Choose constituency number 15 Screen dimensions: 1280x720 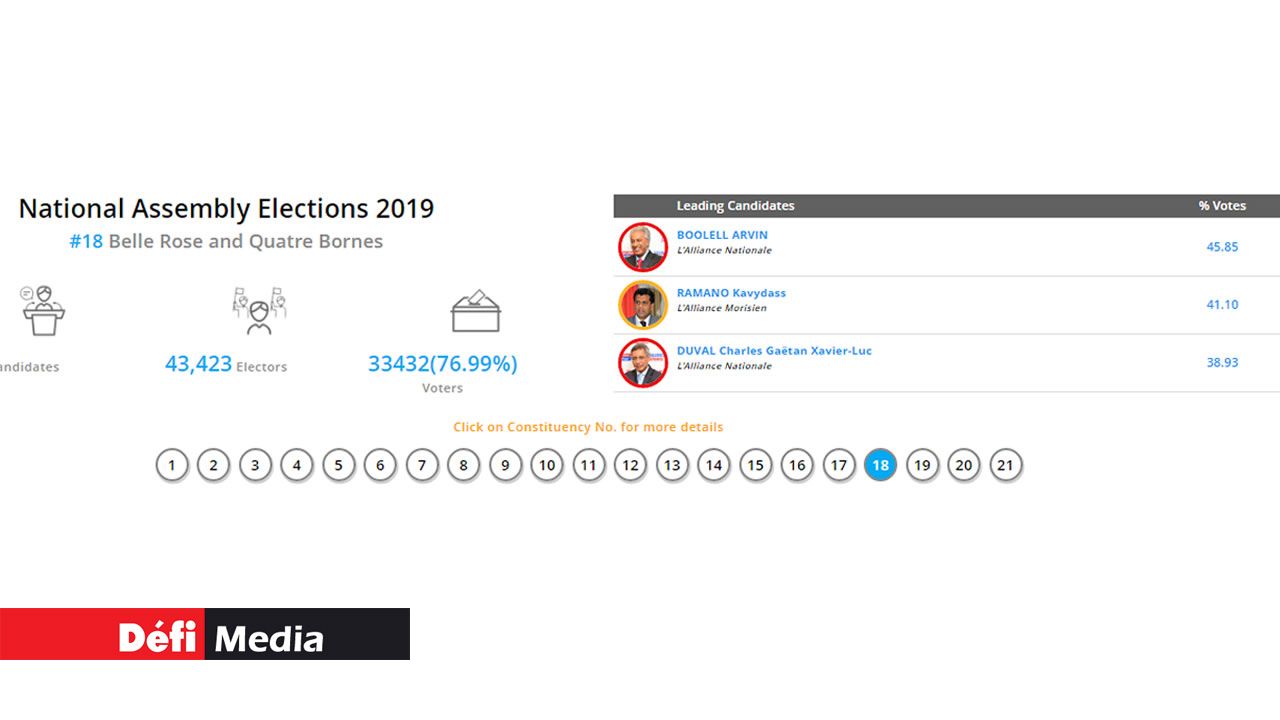point(755,465)
